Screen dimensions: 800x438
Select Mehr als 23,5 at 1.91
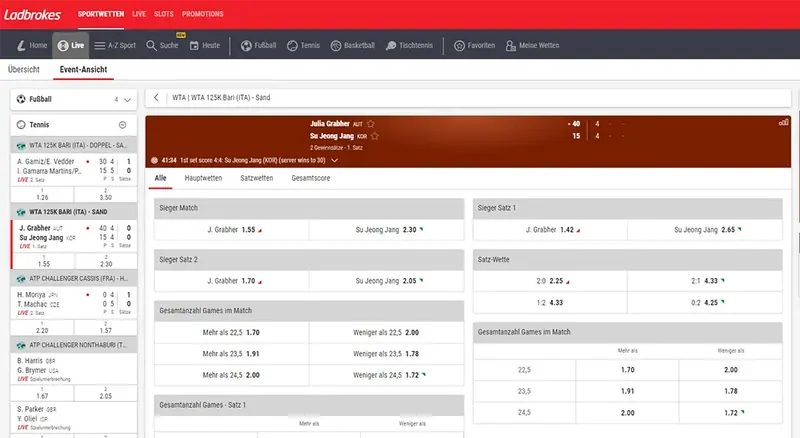point(232,354)
